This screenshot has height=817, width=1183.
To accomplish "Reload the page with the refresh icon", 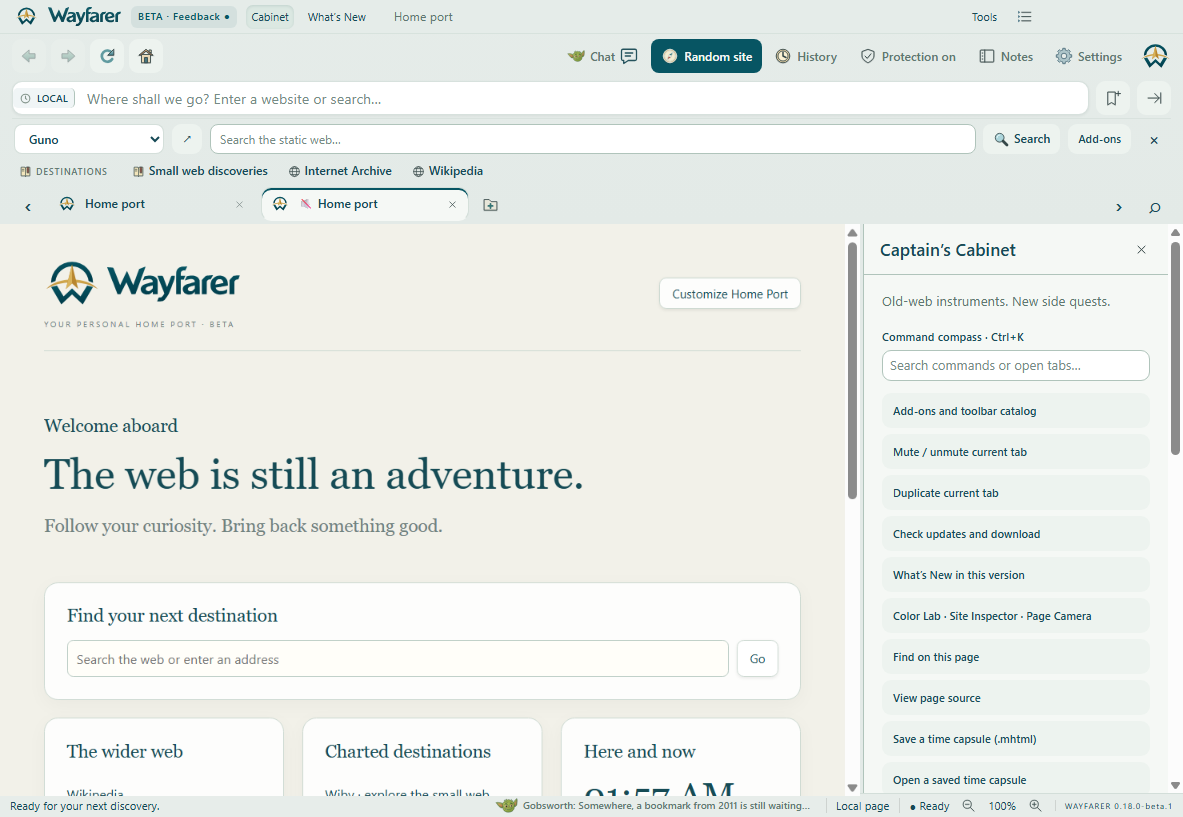I will pos(107,57).
